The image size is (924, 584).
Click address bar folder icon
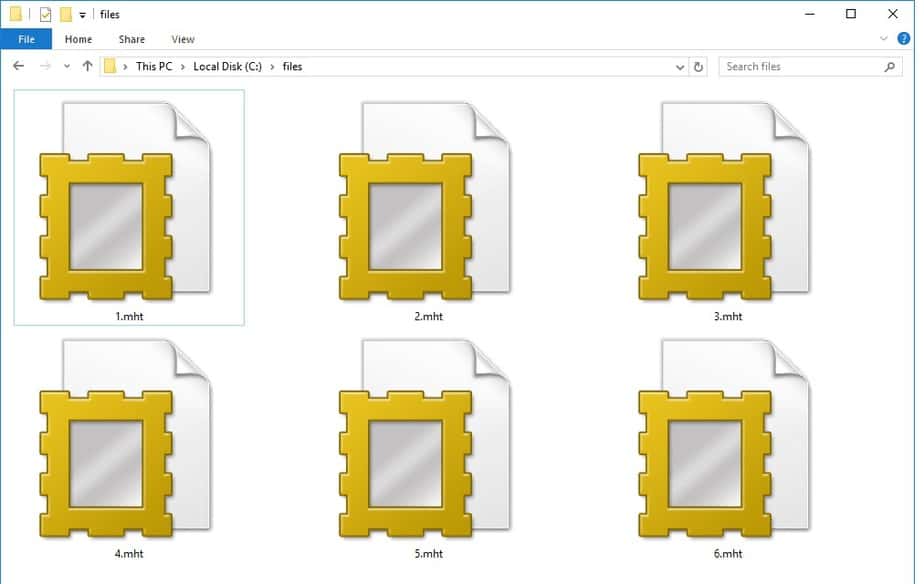click(x=110, y=66)
